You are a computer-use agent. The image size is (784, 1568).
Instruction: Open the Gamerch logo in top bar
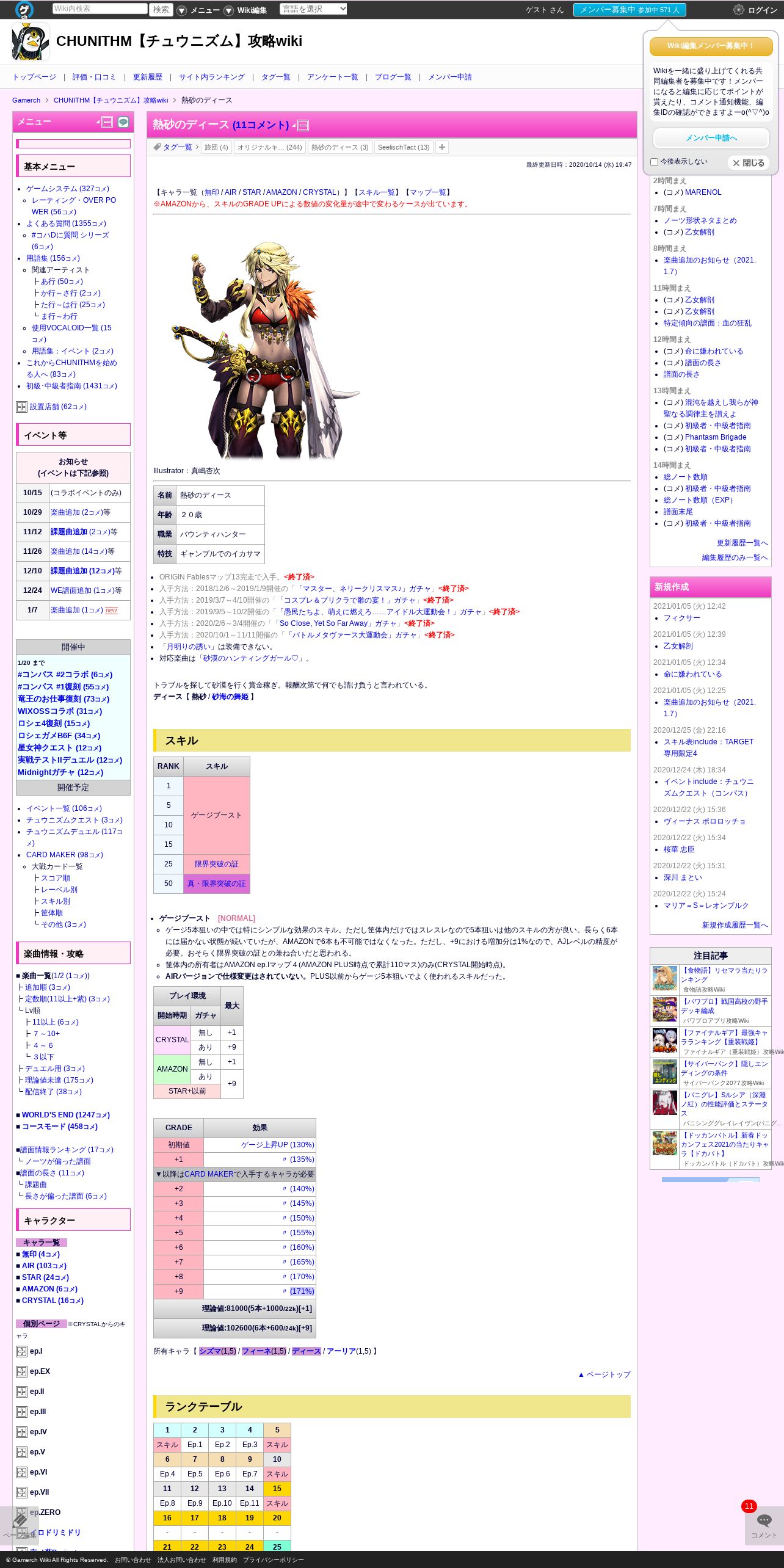(24, 9)
